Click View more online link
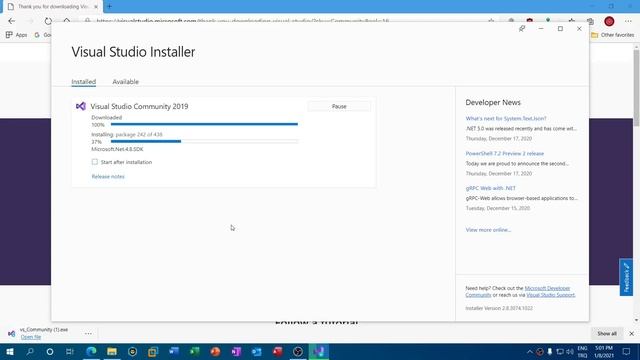 [488, 230]
